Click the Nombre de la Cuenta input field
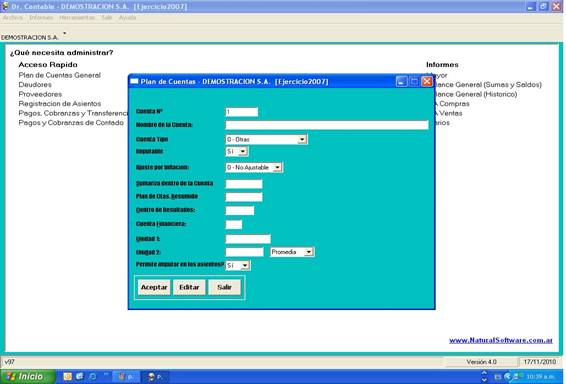This screenshot has width=566, height=384. (327, 125)
